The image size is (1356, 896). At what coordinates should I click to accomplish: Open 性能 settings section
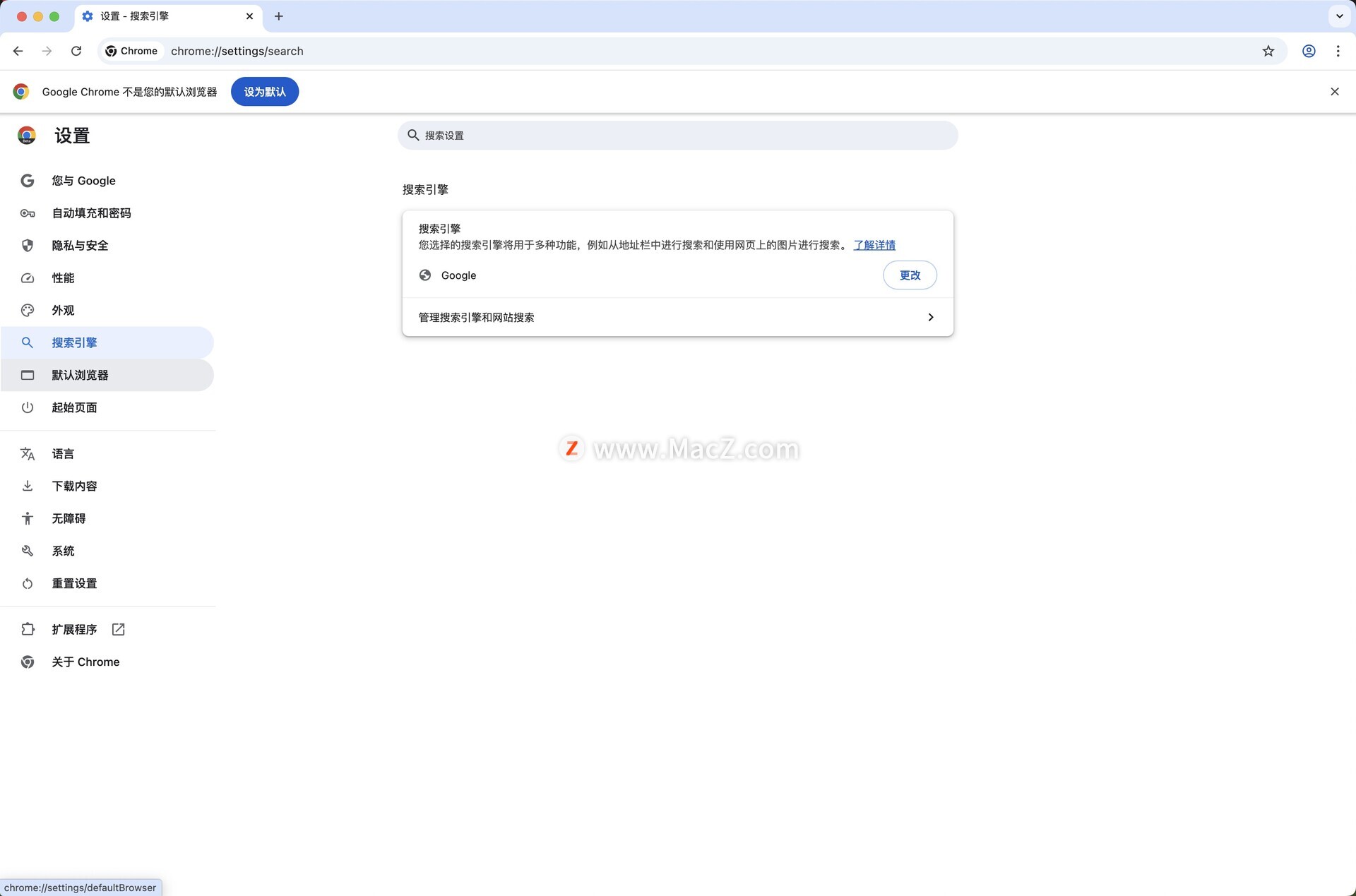point(107,278)
